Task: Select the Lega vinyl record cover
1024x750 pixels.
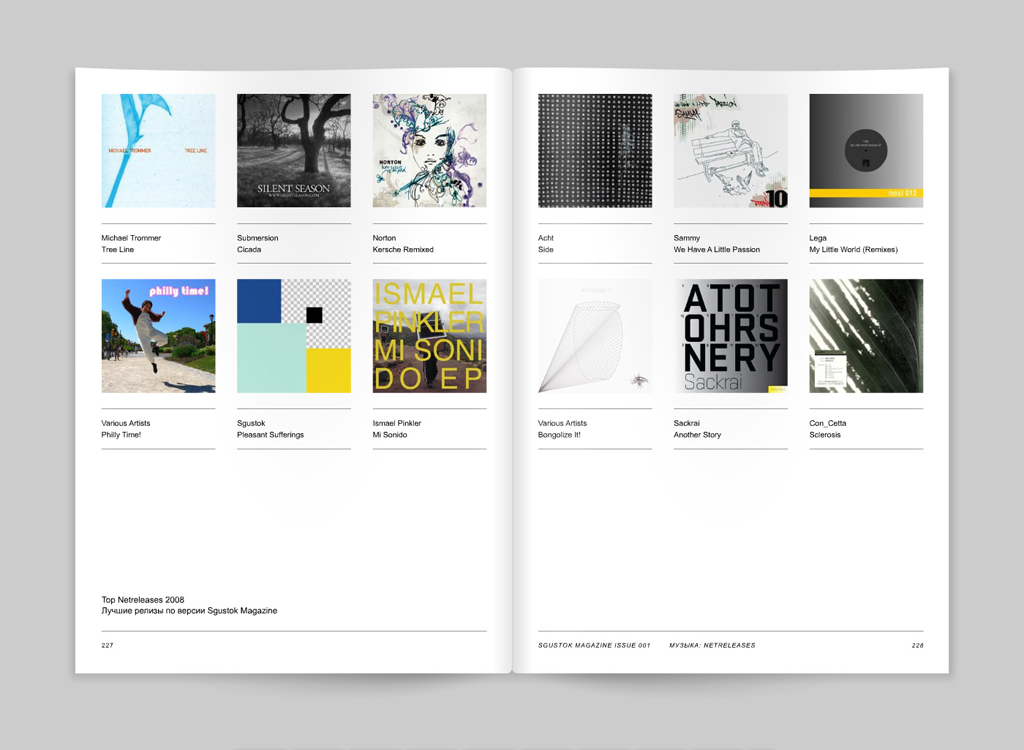Action: [x=866, y=151]
